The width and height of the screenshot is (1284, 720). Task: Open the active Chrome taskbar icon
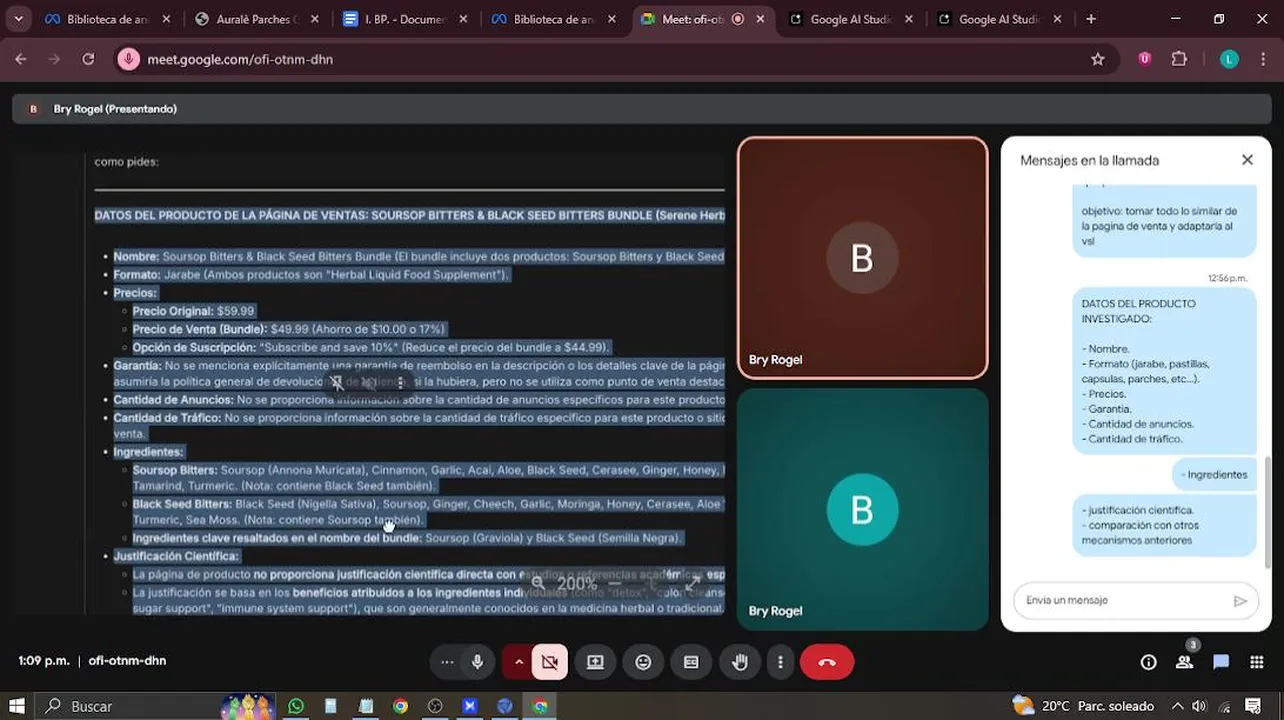(x=540, y=706)
